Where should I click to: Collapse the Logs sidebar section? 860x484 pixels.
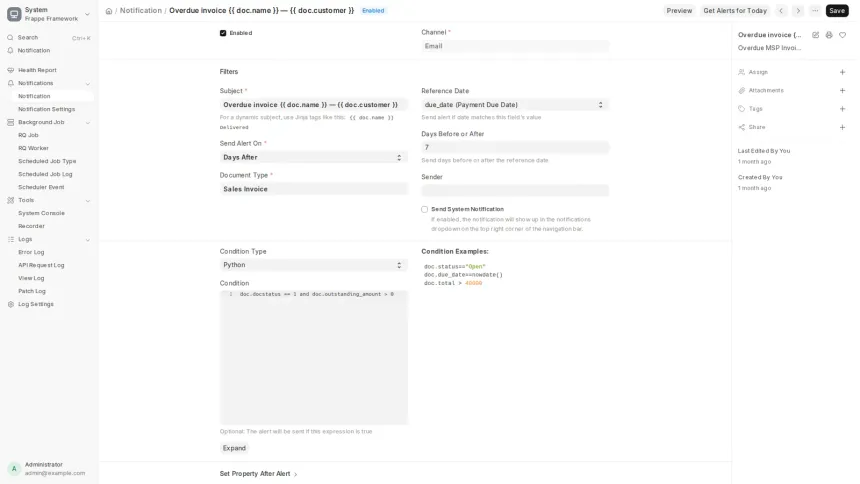88,239
